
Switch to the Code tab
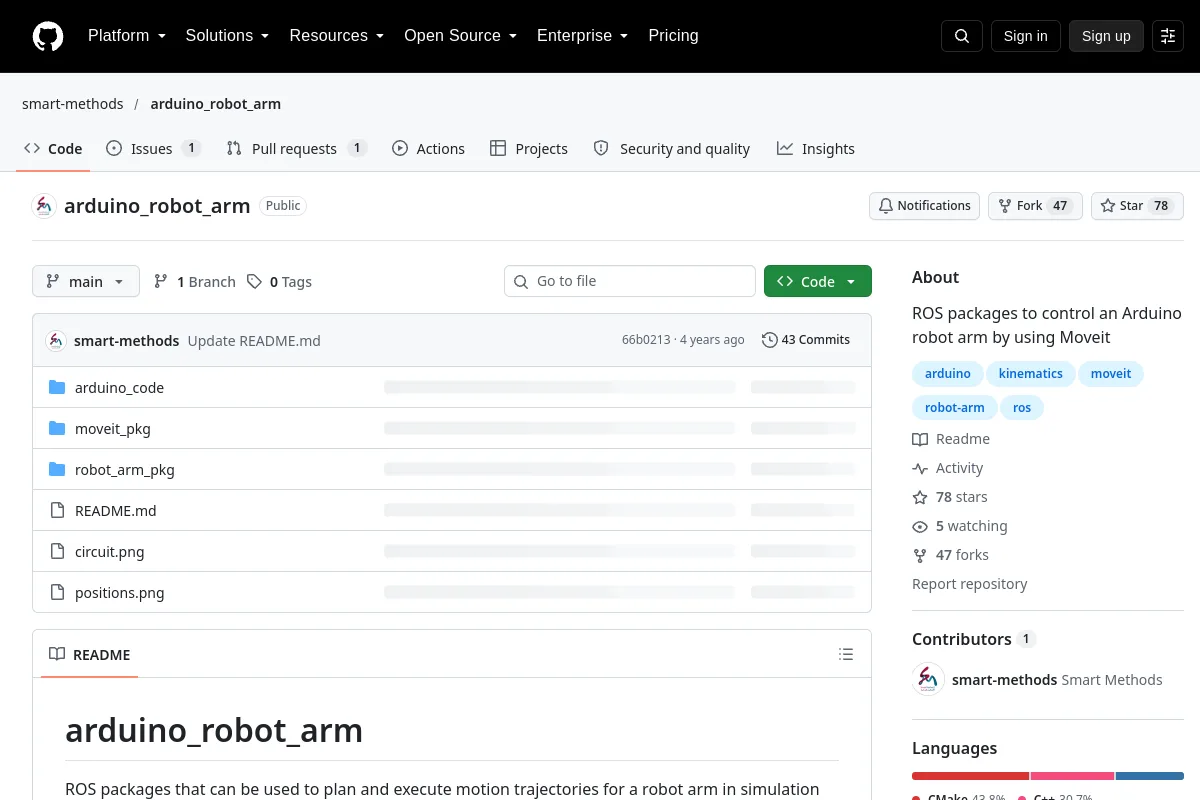[53, 149]
